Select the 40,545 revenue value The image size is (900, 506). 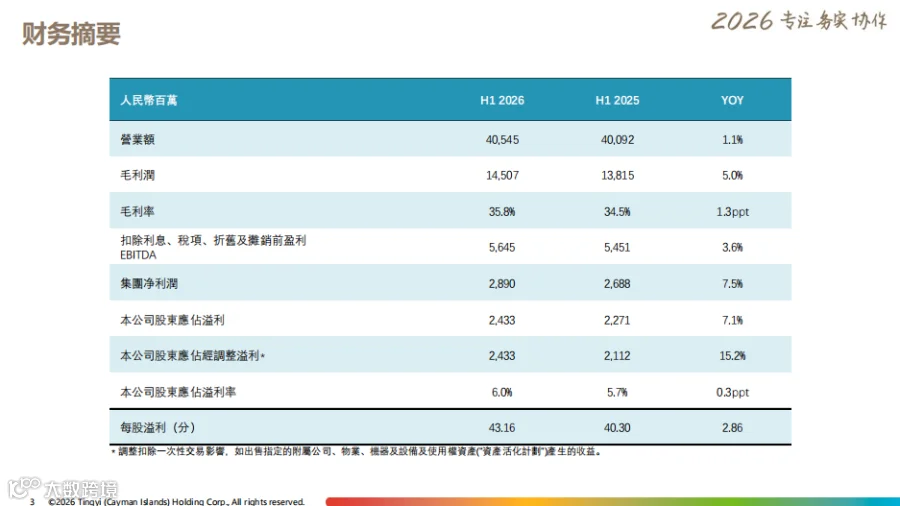(x=502, y=140)
